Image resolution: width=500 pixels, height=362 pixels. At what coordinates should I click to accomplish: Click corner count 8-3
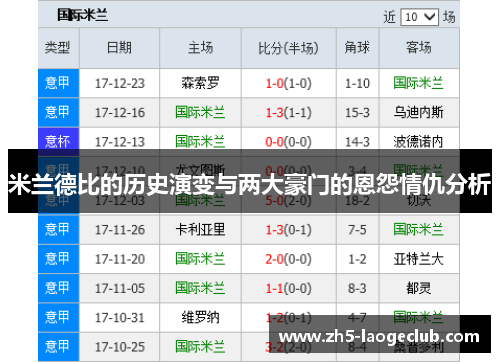[x=357, y=289]
